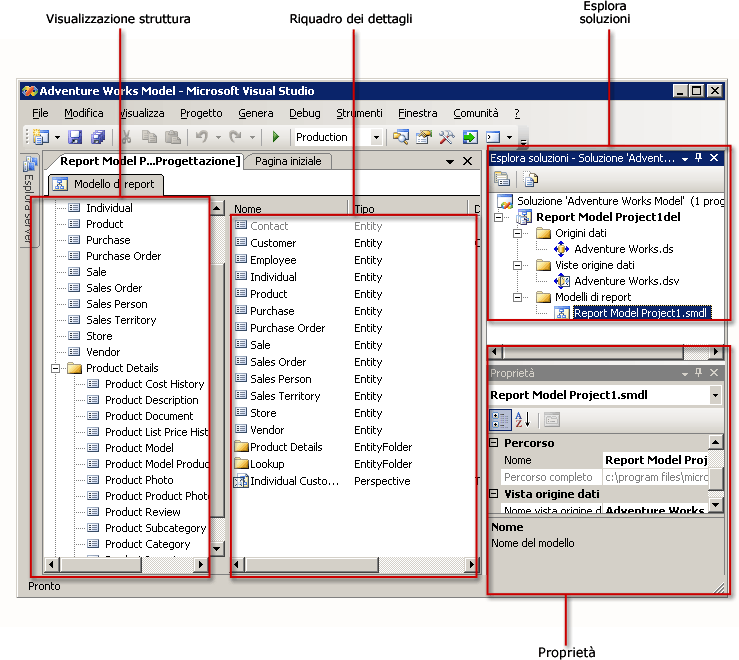Screen dimensions: 739x660
Task: Collapse the Vista origine dati property category
Action: (x=493, y=494)
